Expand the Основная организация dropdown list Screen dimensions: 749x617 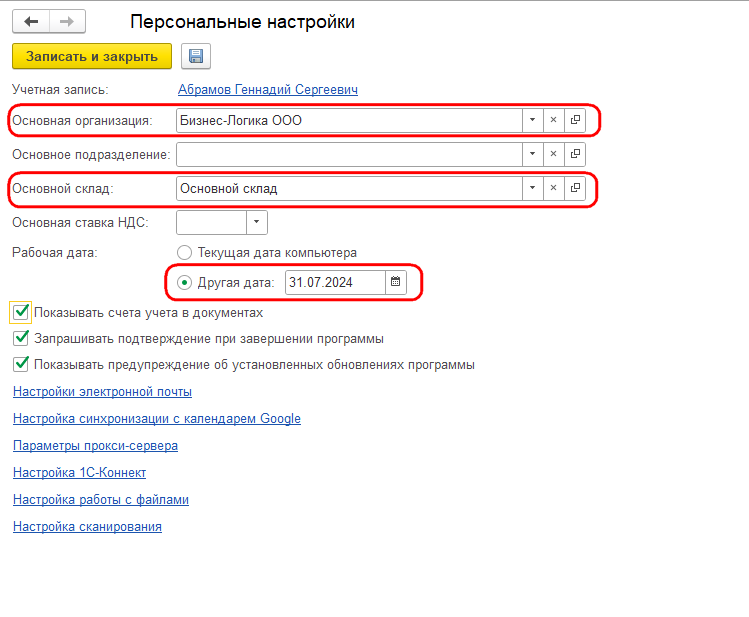[532, 120]
